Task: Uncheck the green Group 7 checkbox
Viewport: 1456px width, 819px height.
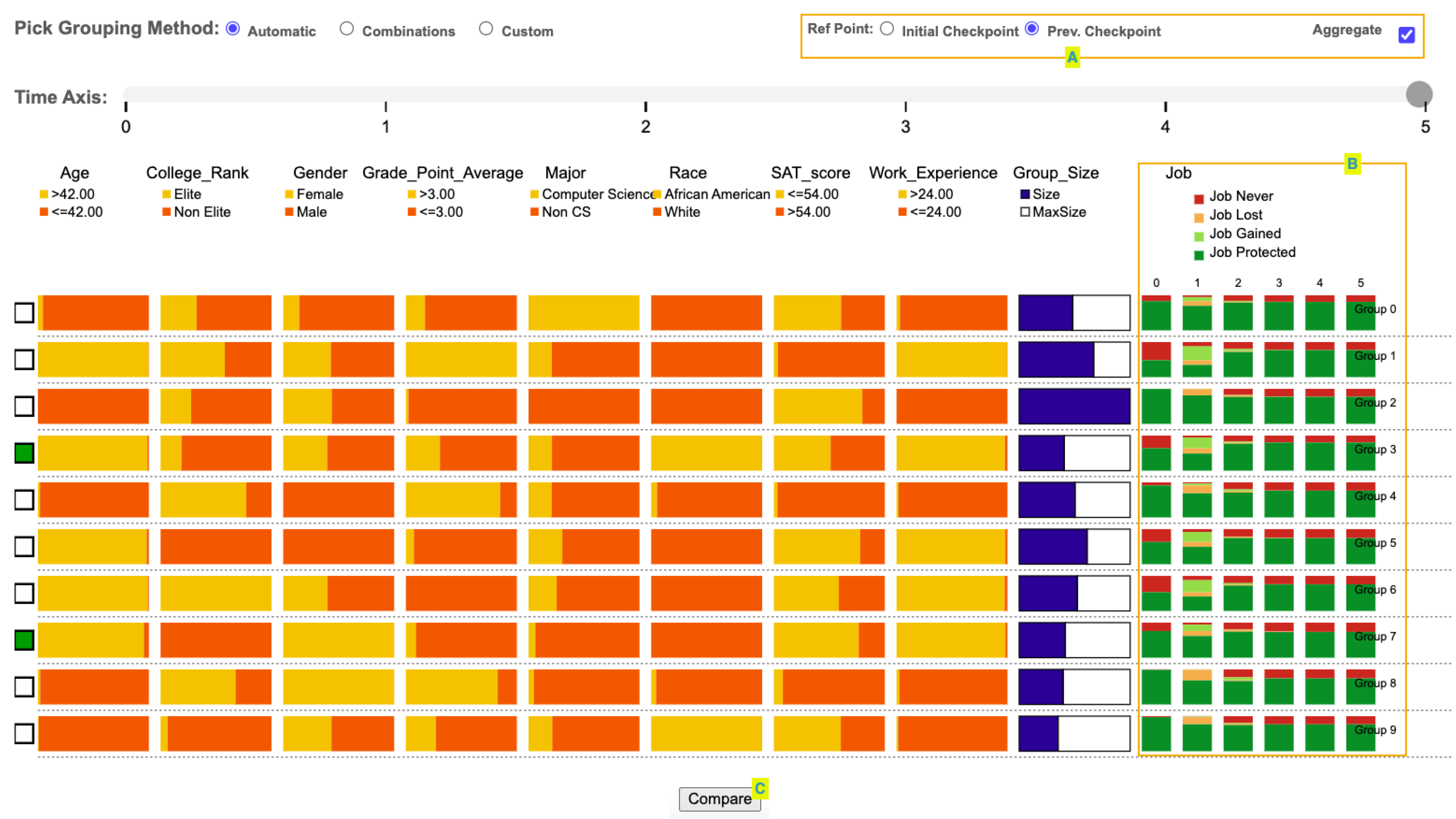Action: (x=24, y=640)
